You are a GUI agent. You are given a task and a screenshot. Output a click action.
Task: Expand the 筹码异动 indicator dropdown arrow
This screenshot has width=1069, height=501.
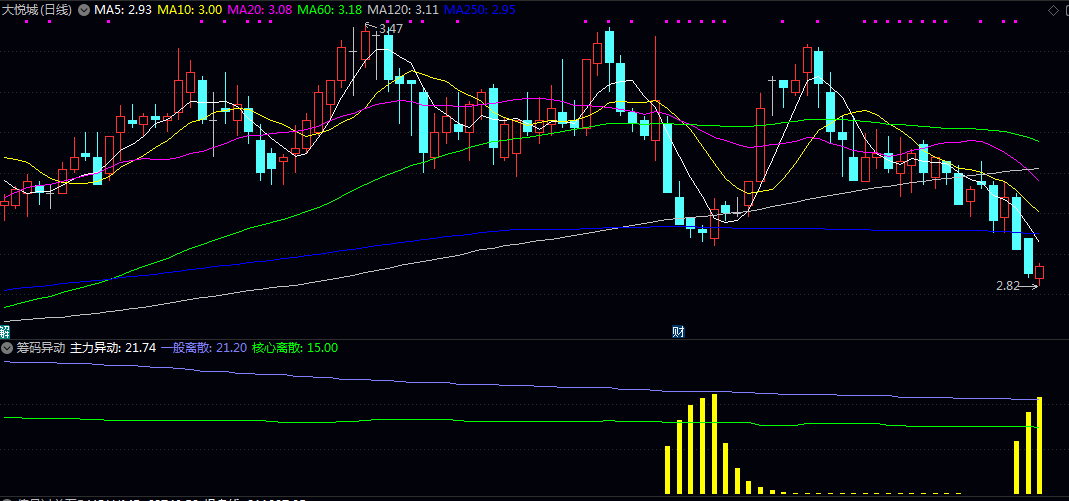7,348
